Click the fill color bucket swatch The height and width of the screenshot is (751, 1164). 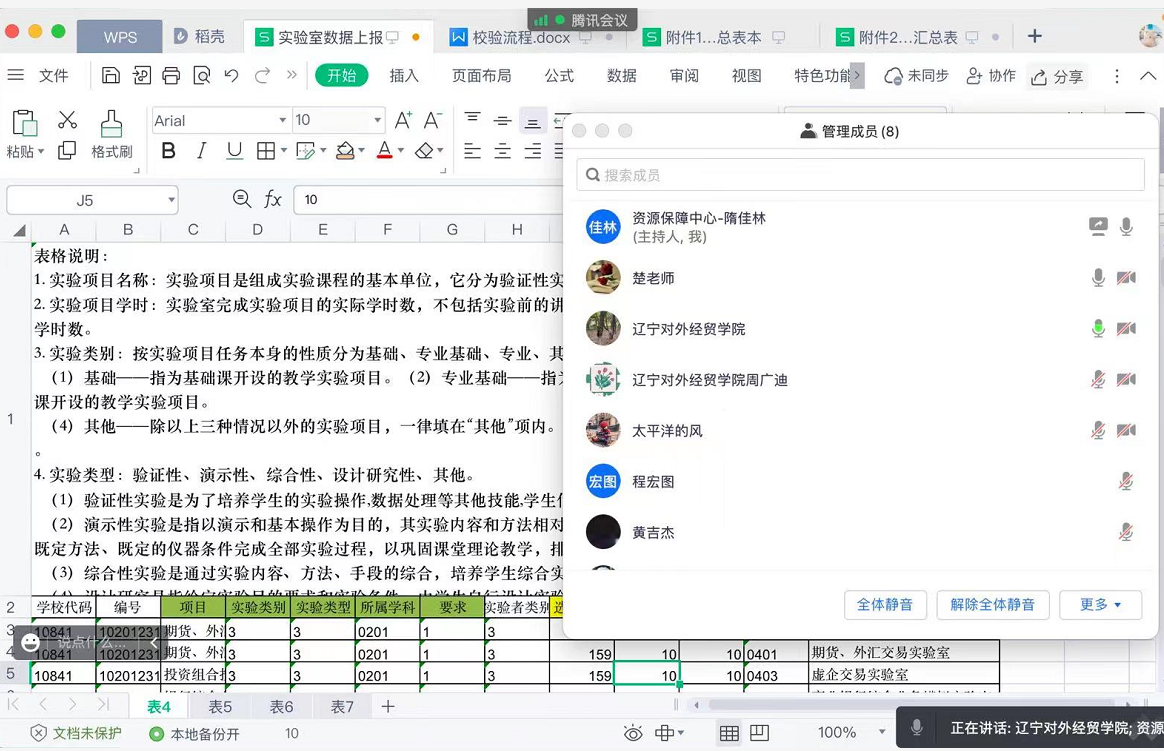[344, 151]
